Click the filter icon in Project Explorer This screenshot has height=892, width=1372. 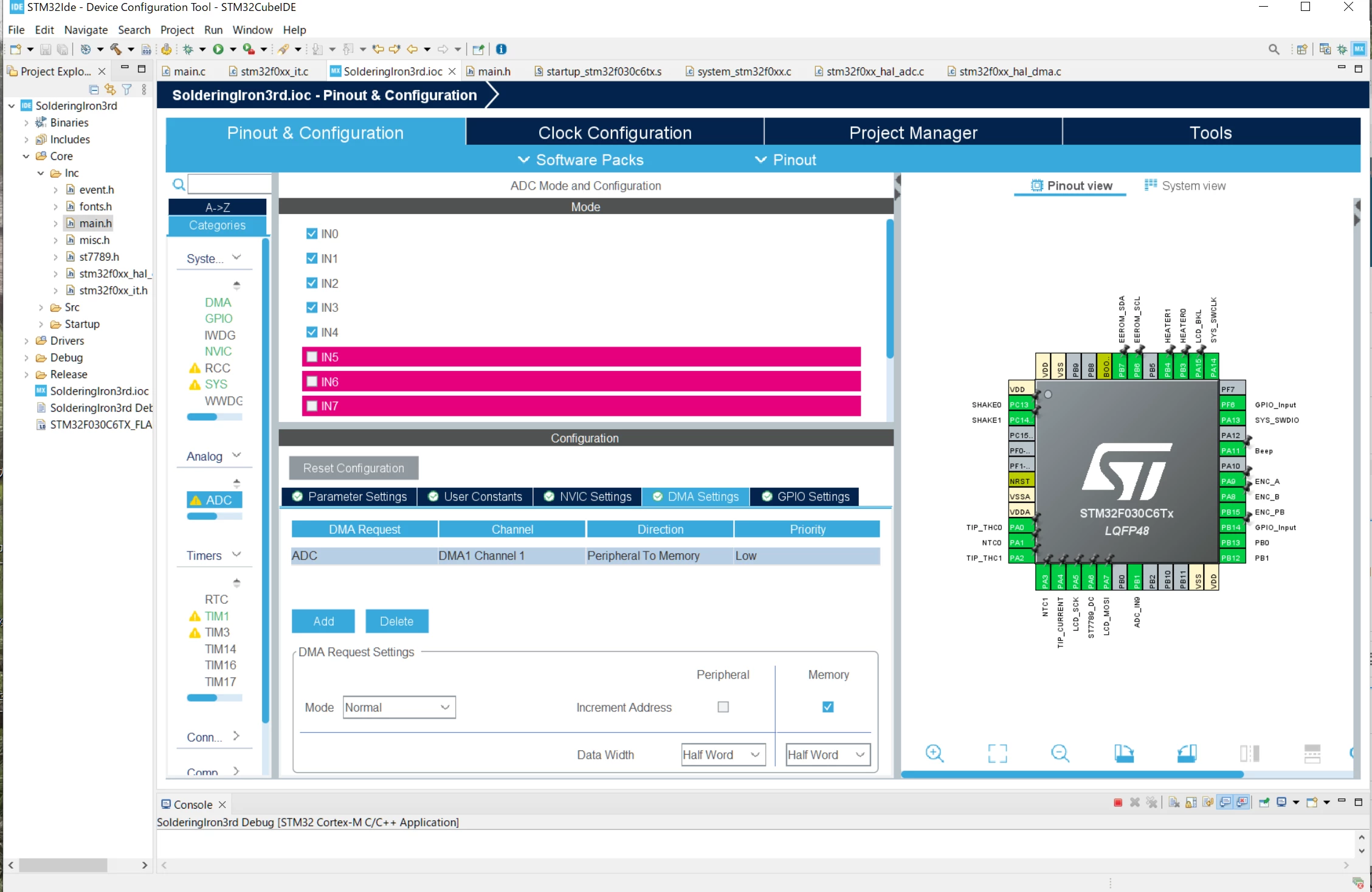coord(126,89)
